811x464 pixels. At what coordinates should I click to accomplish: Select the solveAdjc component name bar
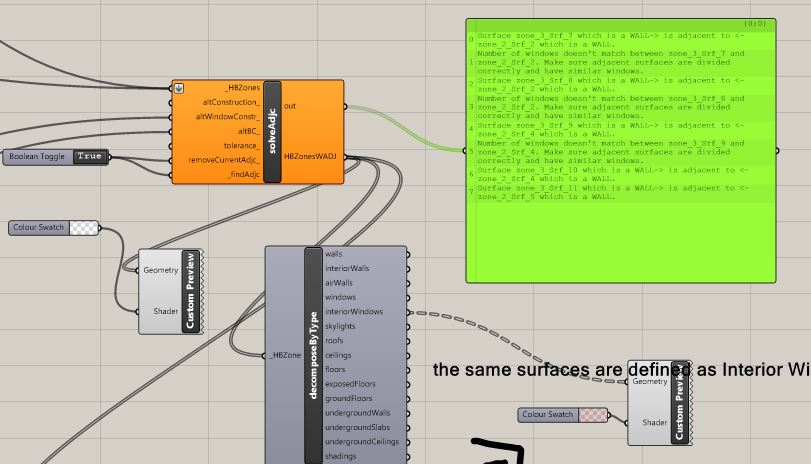272,132
